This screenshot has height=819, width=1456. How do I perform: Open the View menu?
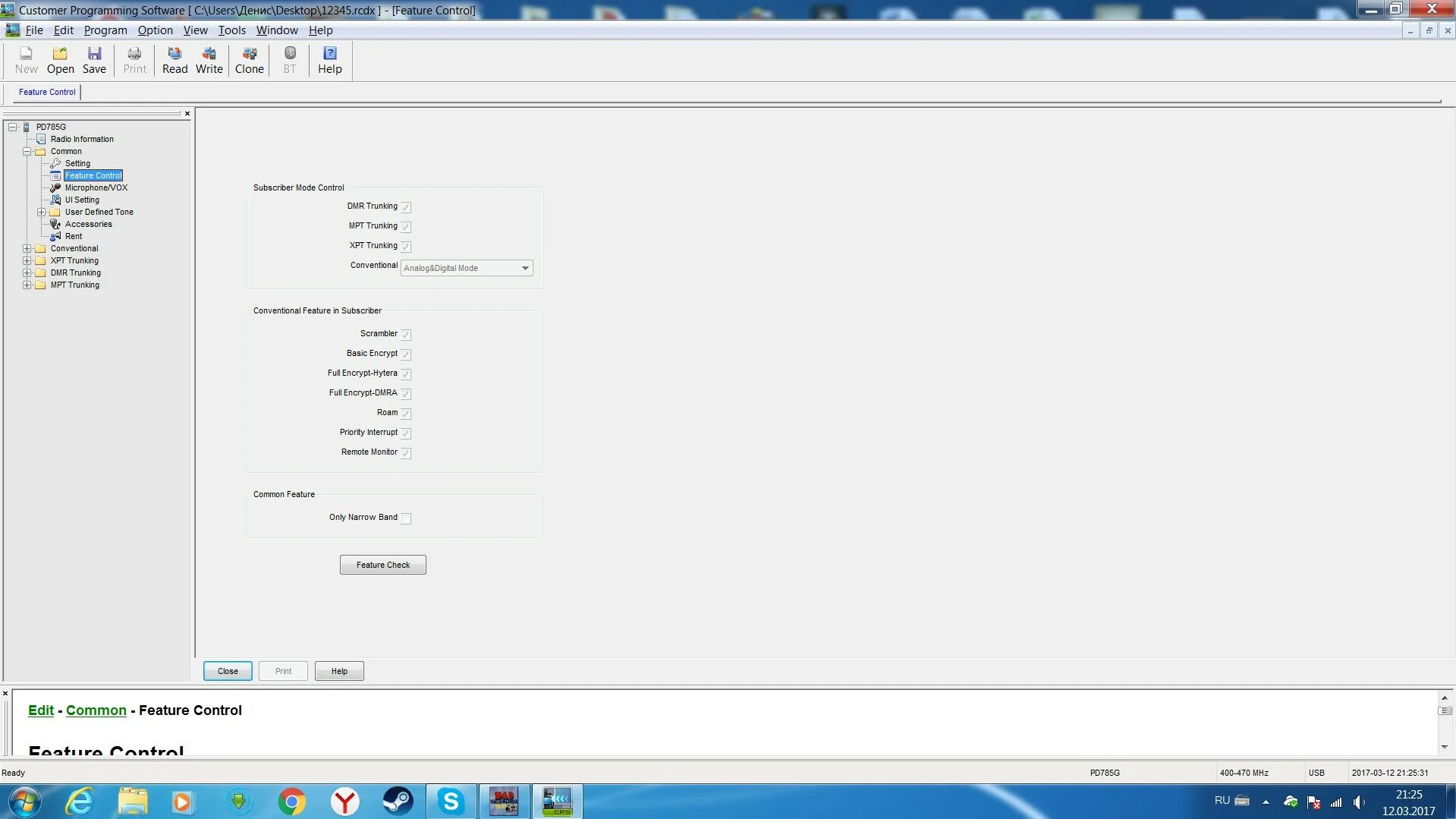click(196, 30)
